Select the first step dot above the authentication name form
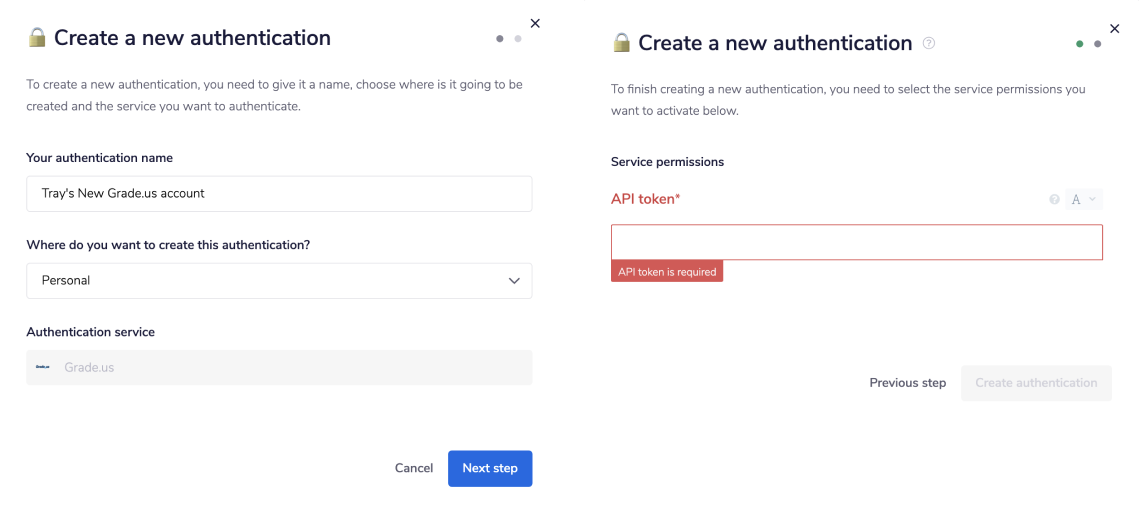This screenshot has width=1139, height=509. click(x=500, y=39)
